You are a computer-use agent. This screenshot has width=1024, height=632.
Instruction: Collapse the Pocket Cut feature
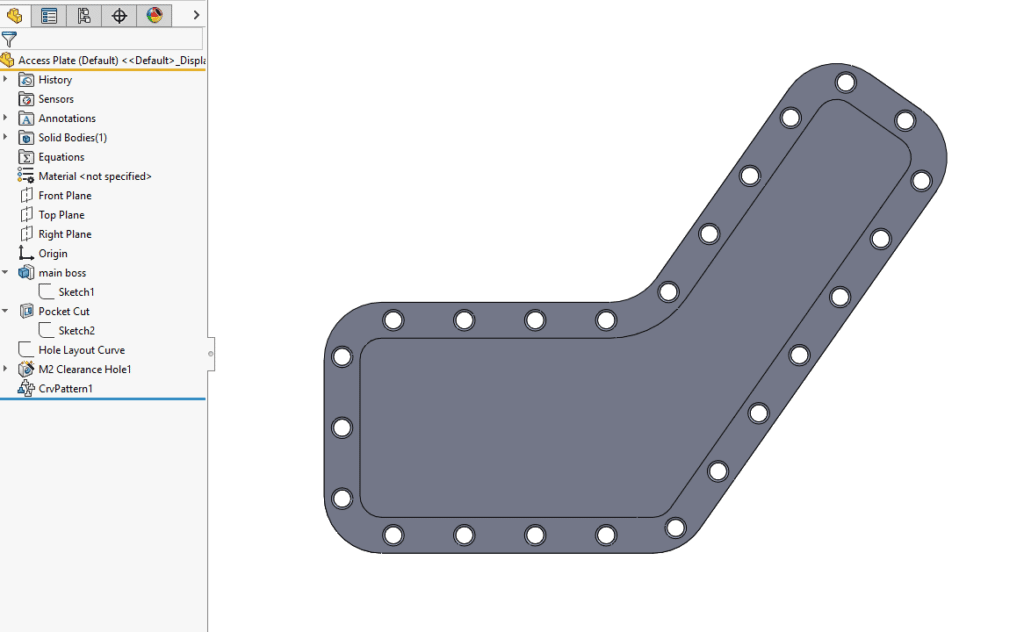[x=6, y=310]
